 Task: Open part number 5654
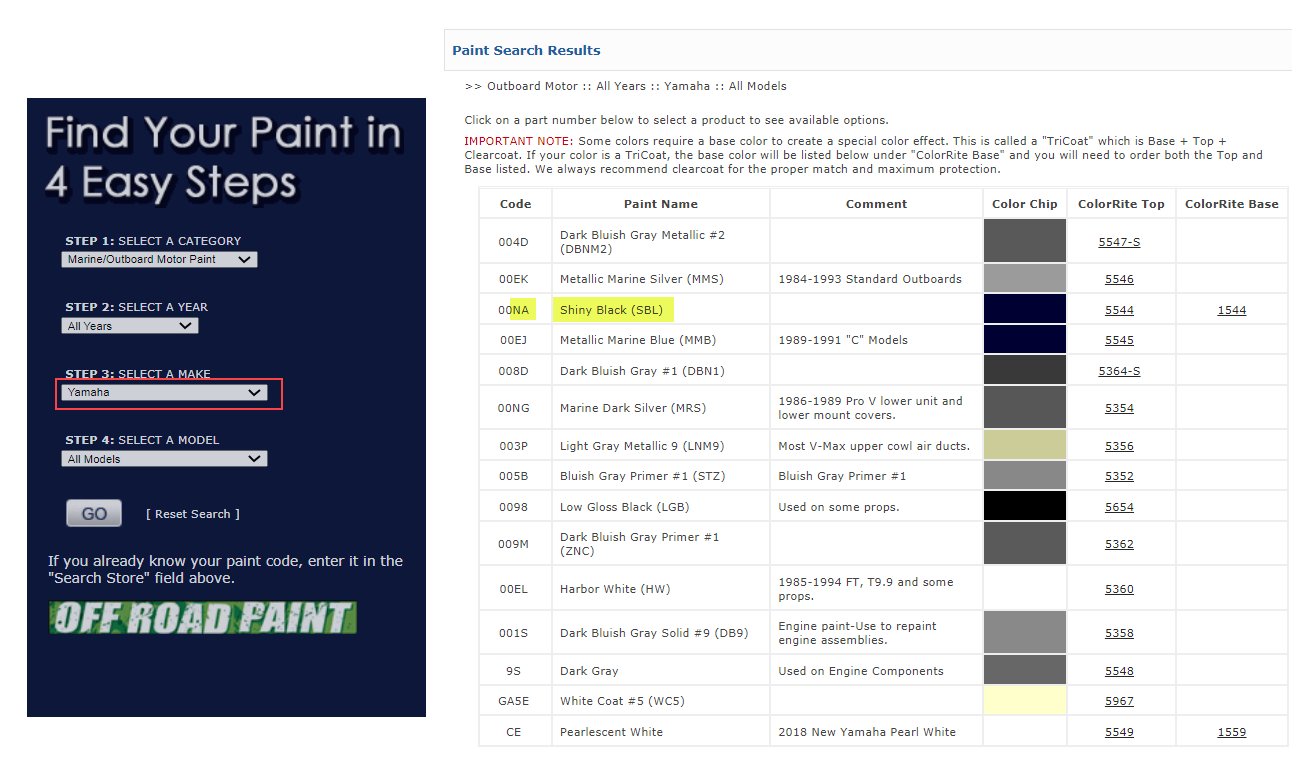tap(1119, 507)
